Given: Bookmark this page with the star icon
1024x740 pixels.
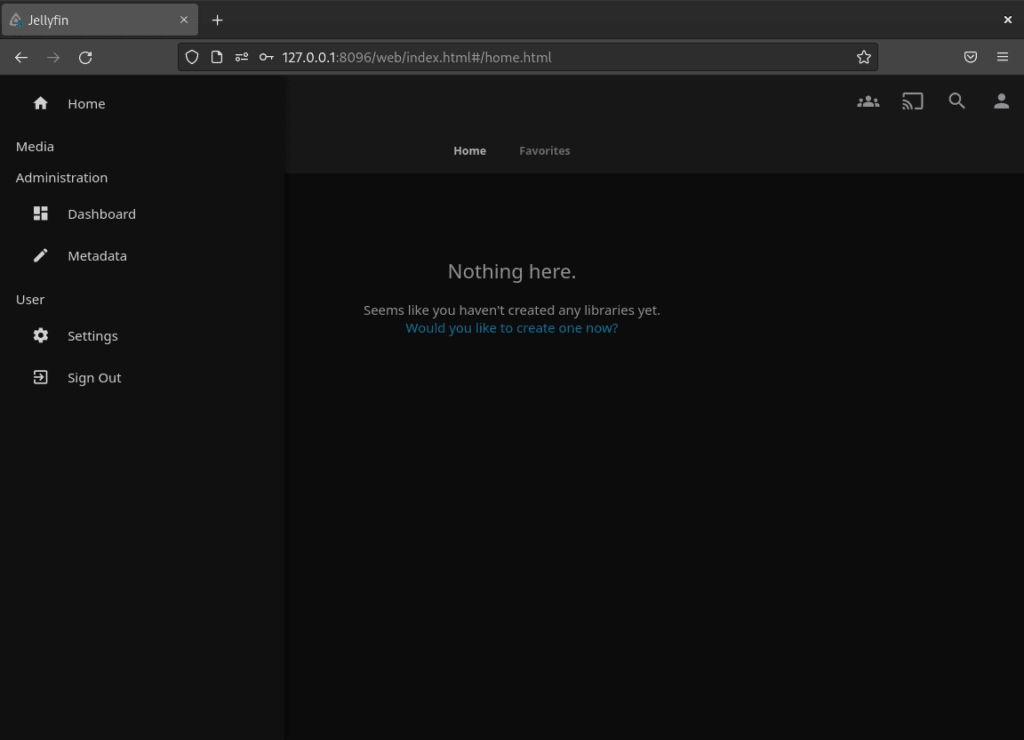Looking at the screenshot, I should 863,57.
